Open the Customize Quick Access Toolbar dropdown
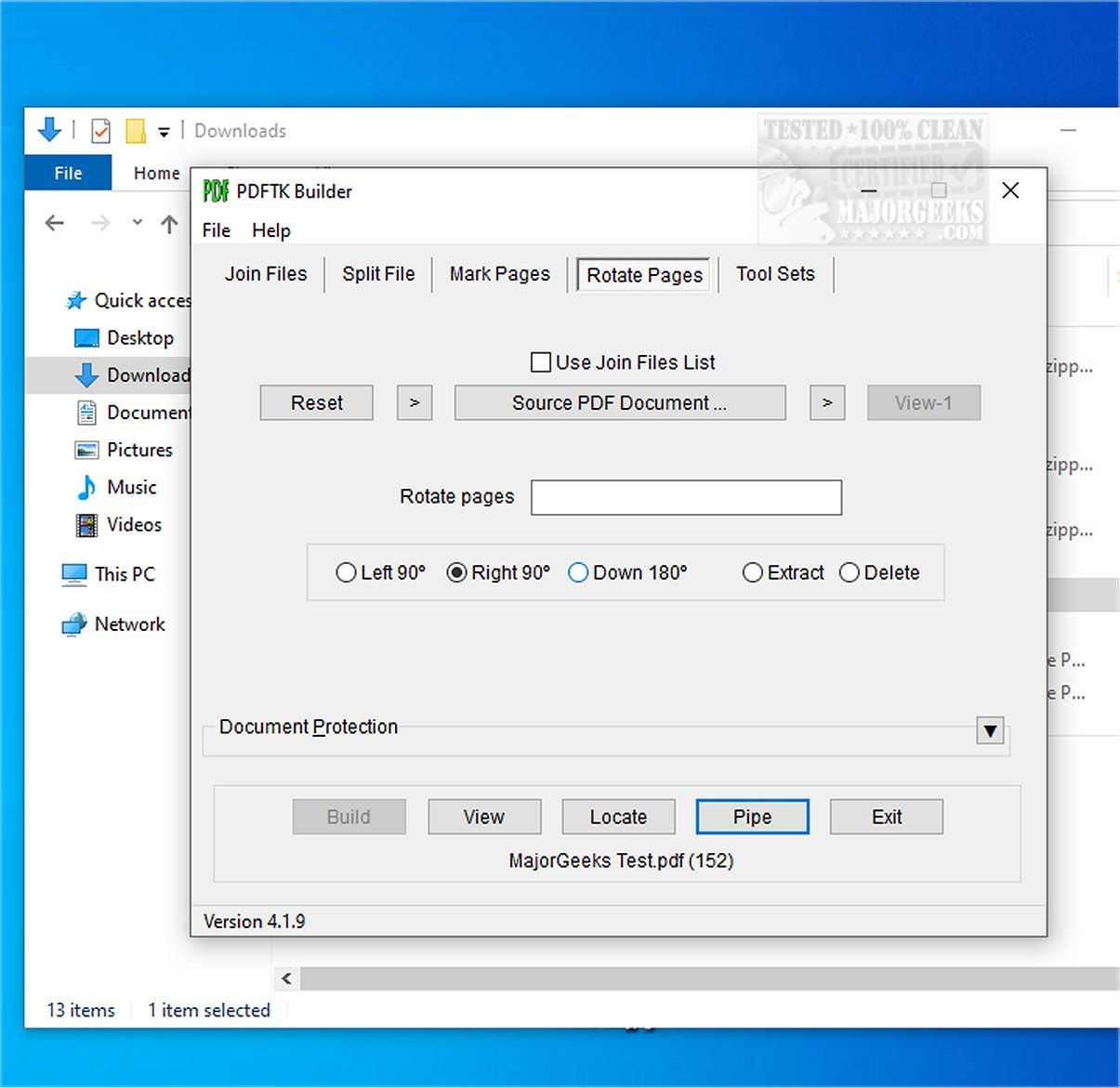The height and width of the screenshot is (1088, 1120). [x=164, y=132]
